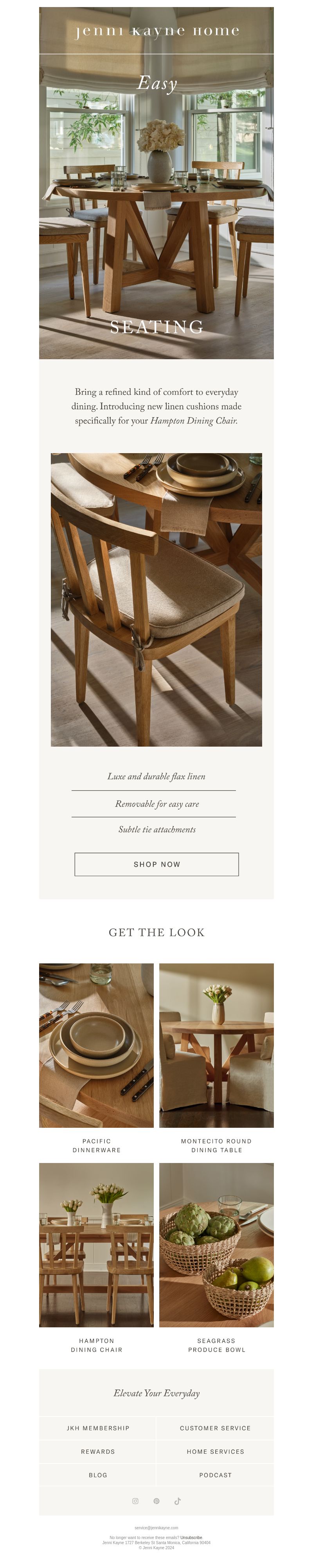
Task: Click the linen cushion chair photo
Action: 156,599
